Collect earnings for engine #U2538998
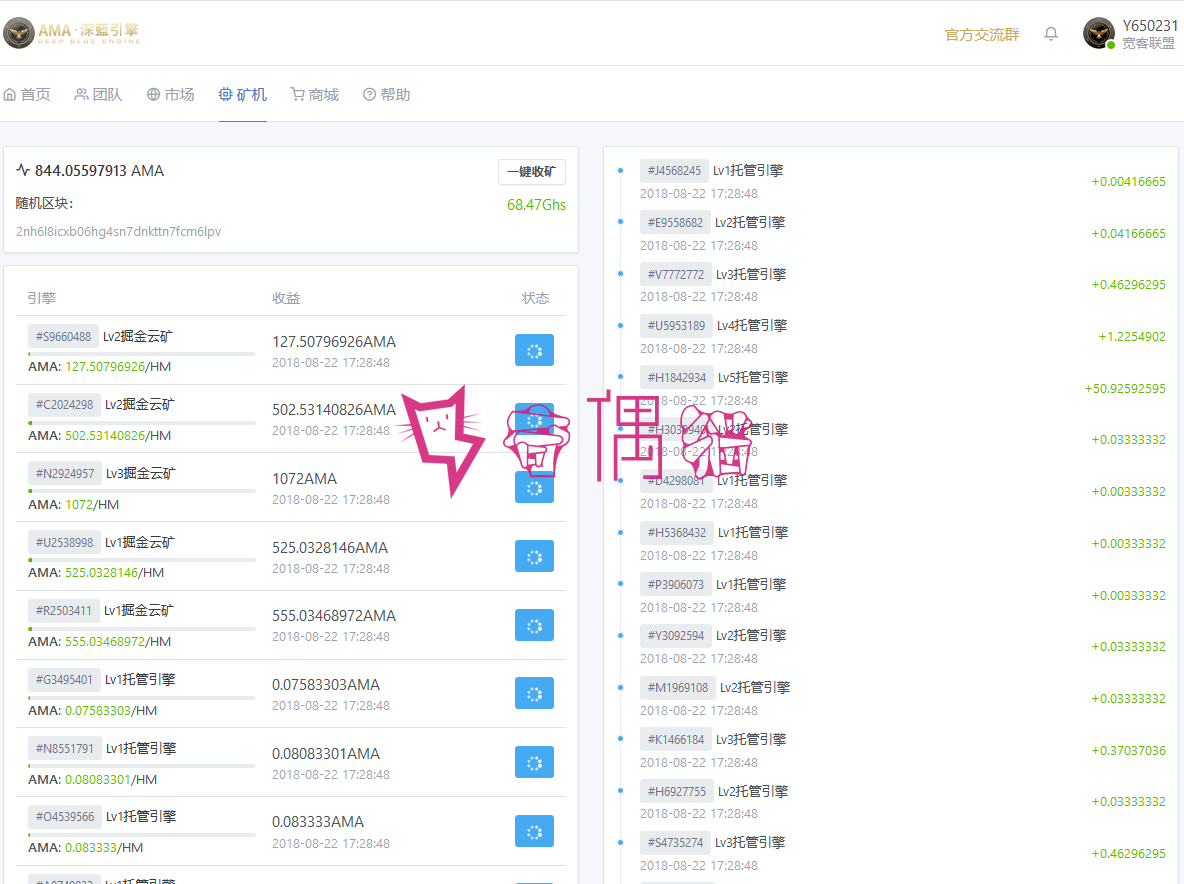The height and width of the screenshot is (884, 1184). (535, 556)
